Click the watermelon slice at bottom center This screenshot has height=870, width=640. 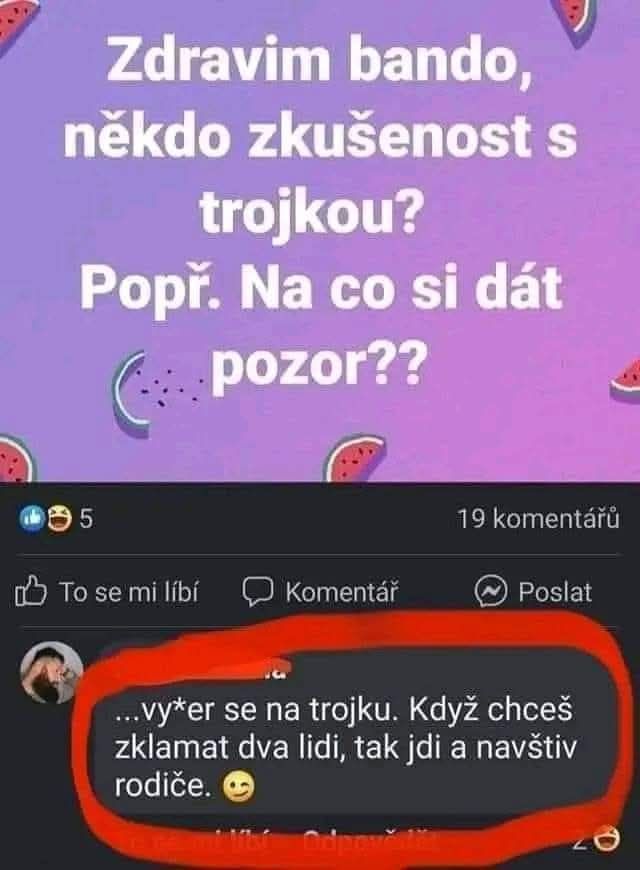[354, 457]
